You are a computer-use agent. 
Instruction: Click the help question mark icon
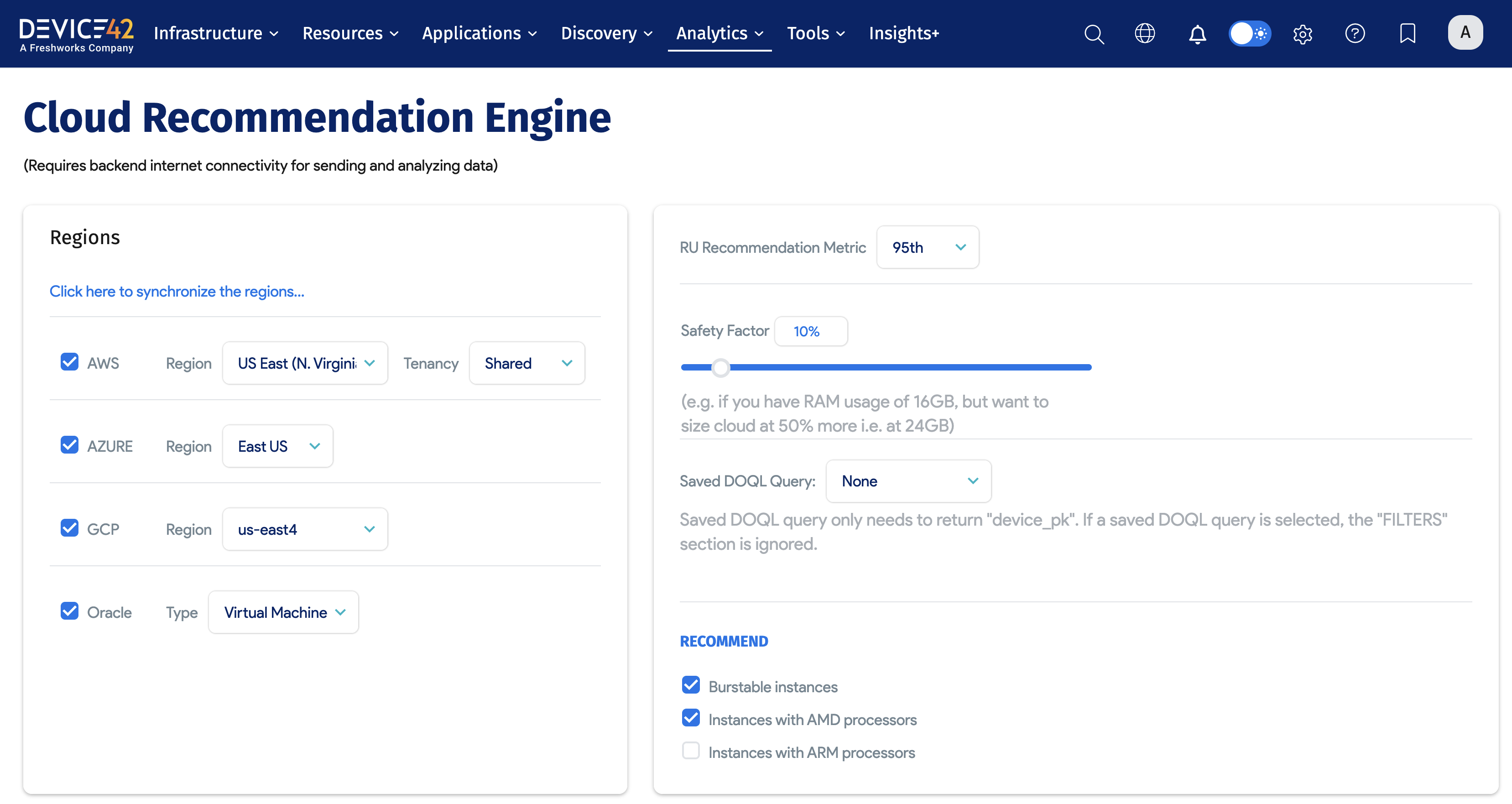click(1355, 33)
